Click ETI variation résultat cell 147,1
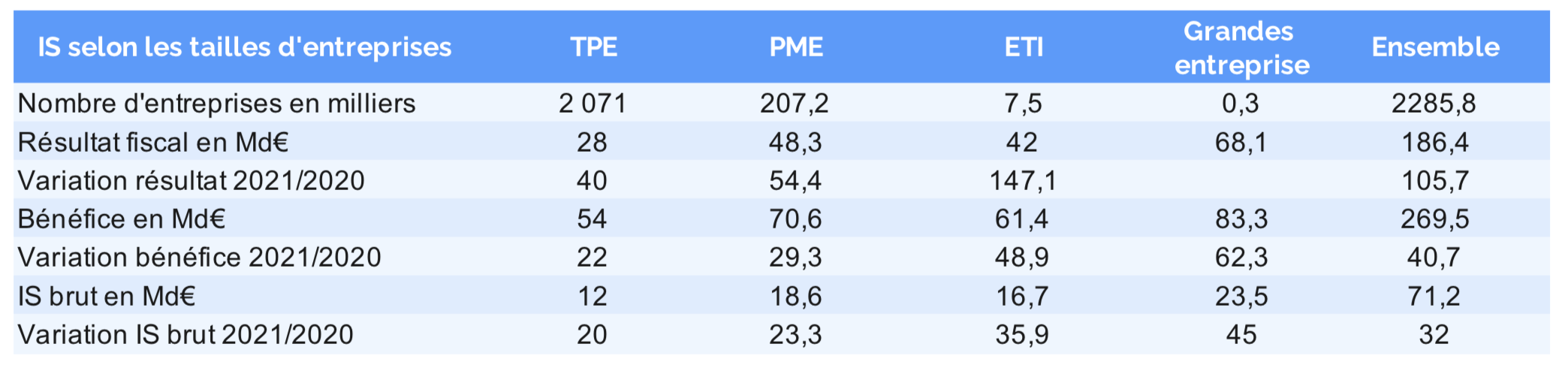Viewport: 1568px width, 368px height. tap(1022, 181)
